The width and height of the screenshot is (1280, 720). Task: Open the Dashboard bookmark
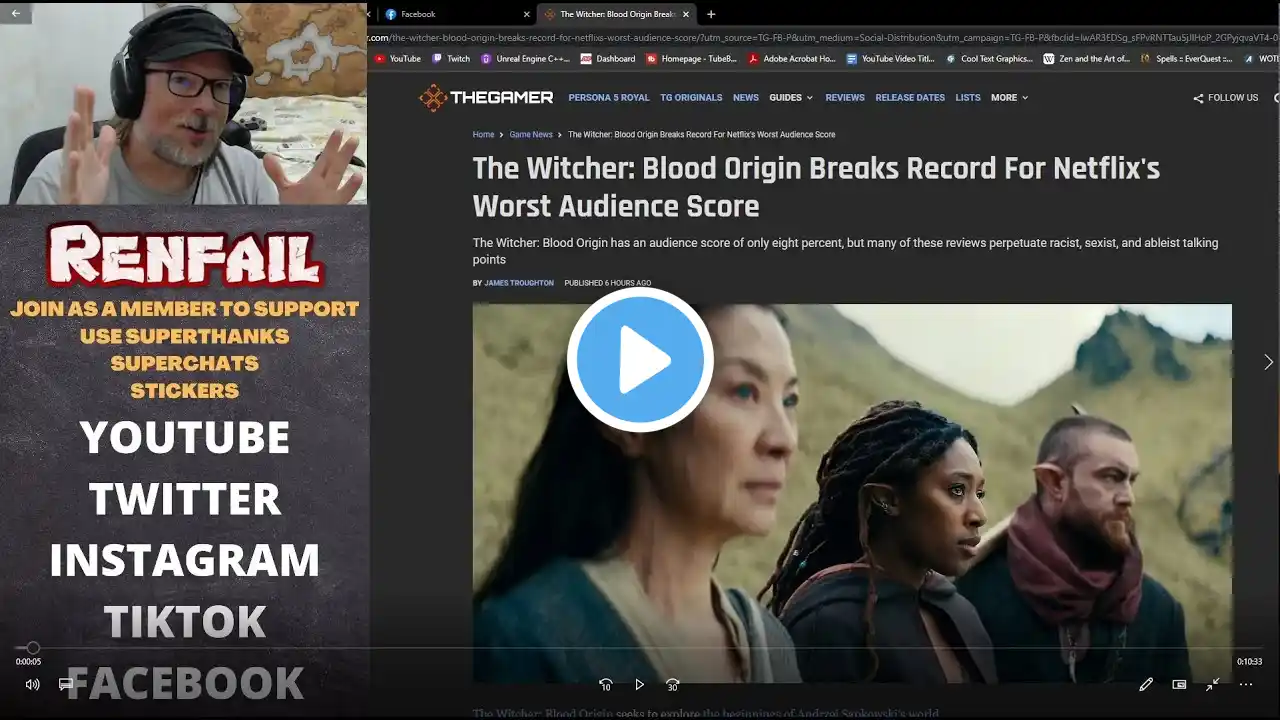608,59
